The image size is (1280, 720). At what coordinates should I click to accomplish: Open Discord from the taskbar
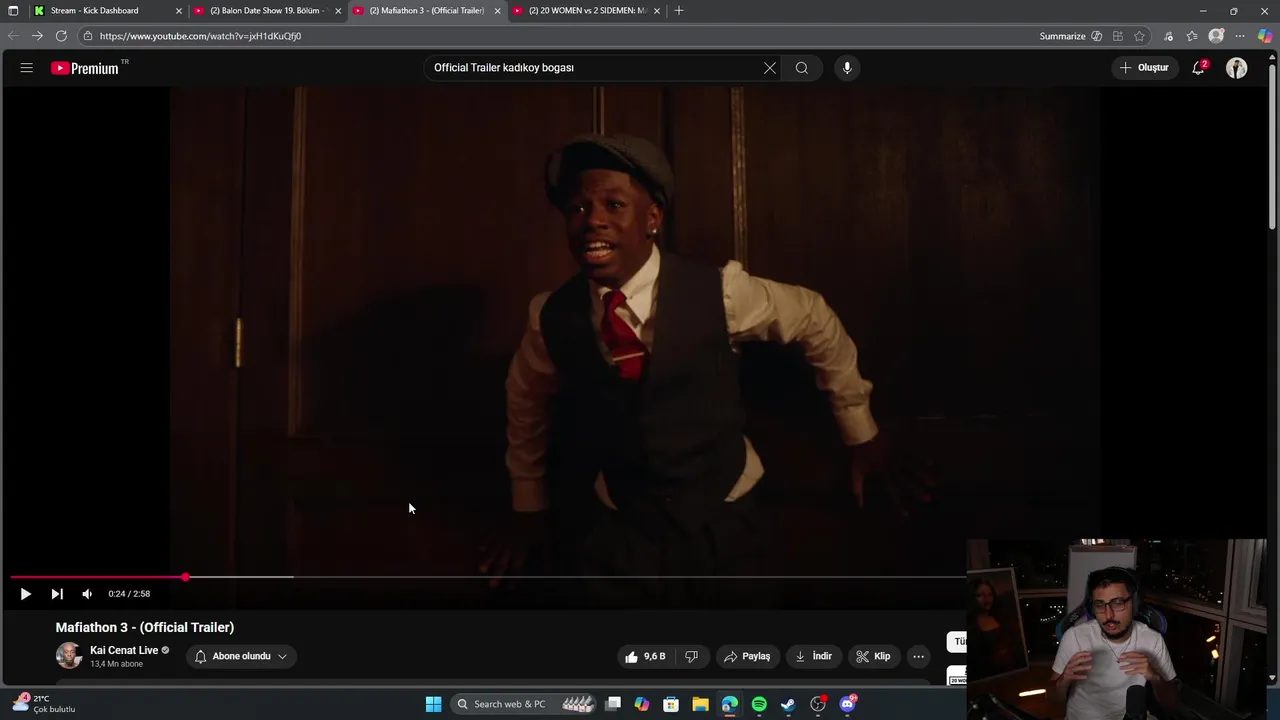pos(848,704)
